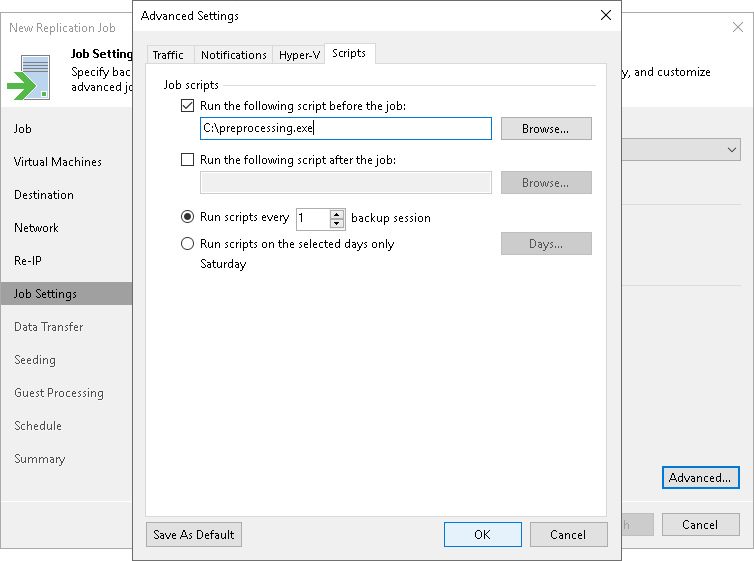This screenshot has height=561, width=754.
Task: Select the Re-IP wizard step
Action: click(28, 261)
